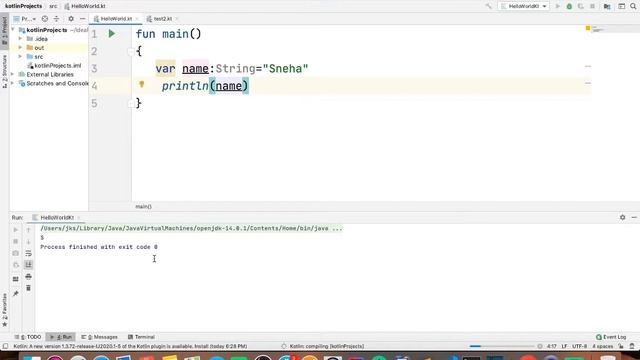Click 4 spaces indent setting

(x=602, y=346)
